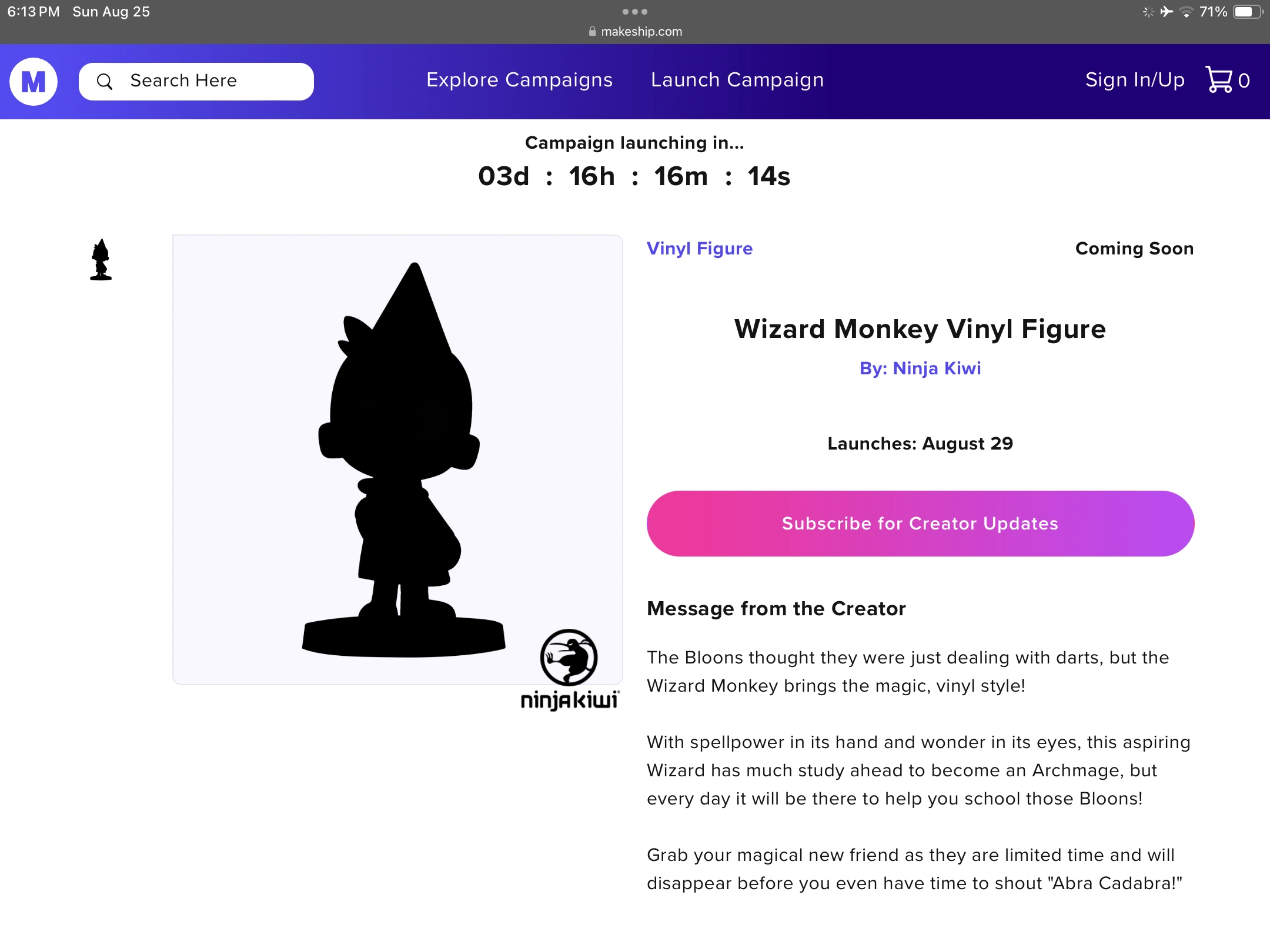The image size is (1270, 952).
Task: Click the large Wizard Monkey silhouette image
Action: pyautogui.click(x=397, y=460)
